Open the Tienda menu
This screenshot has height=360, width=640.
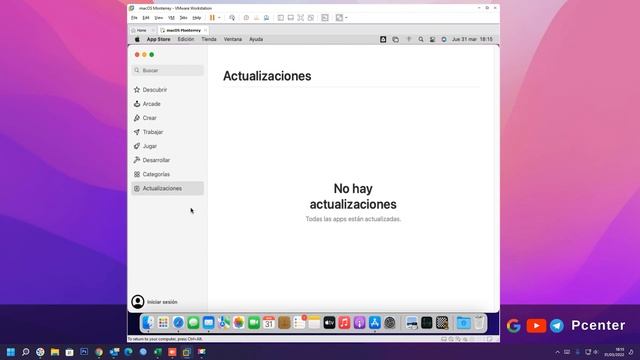[209, 40]
